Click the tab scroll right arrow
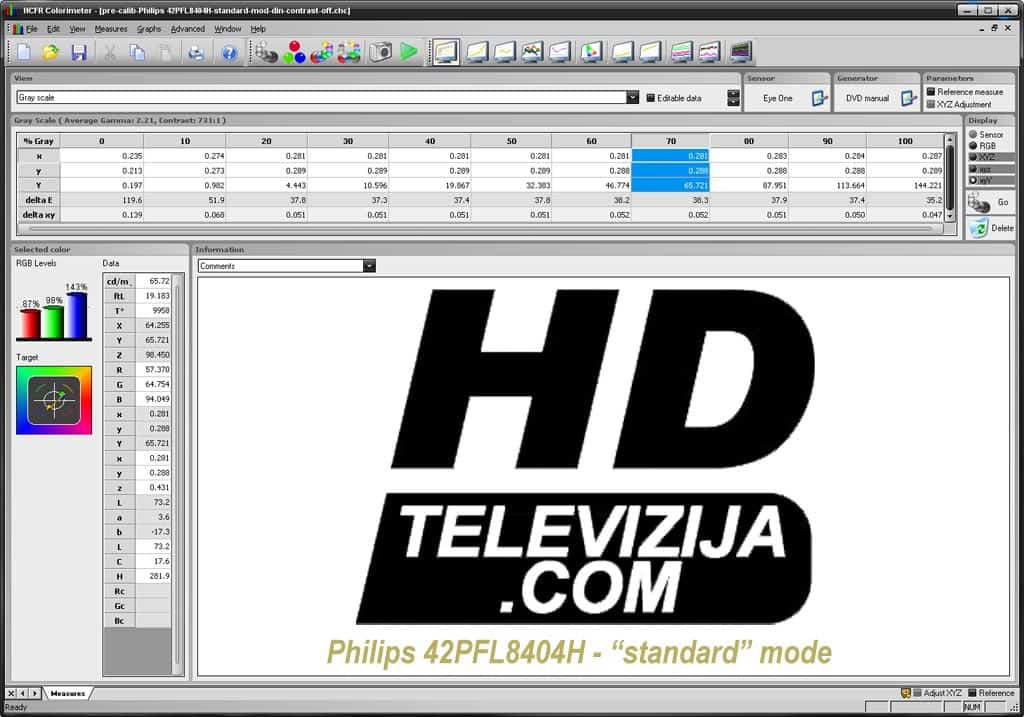1024x717 pixels. tap(35, 693)
